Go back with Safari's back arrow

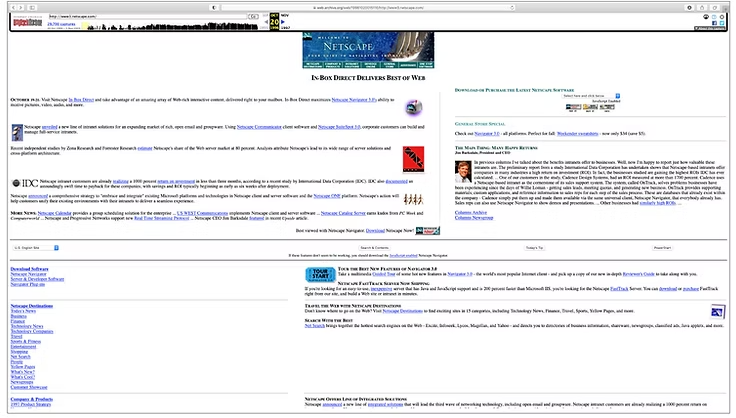coord(14,8)
